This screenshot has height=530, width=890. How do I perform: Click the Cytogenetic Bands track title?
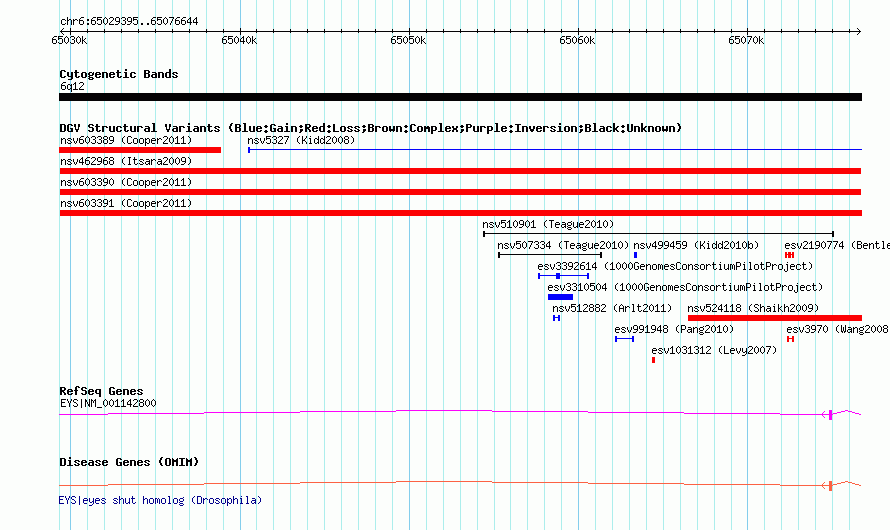click(119, 74)
